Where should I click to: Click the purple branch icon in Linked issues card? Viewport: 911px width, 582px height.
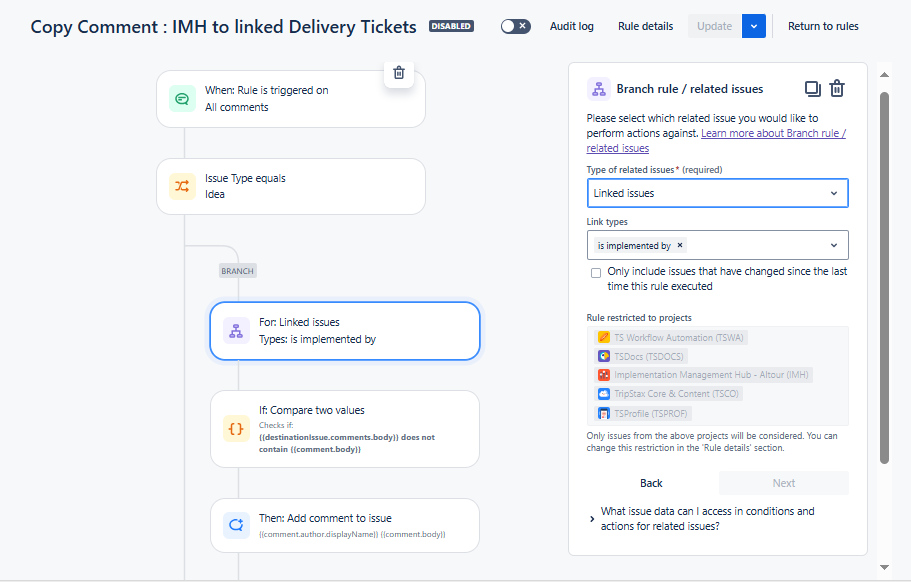pos(236,331)
